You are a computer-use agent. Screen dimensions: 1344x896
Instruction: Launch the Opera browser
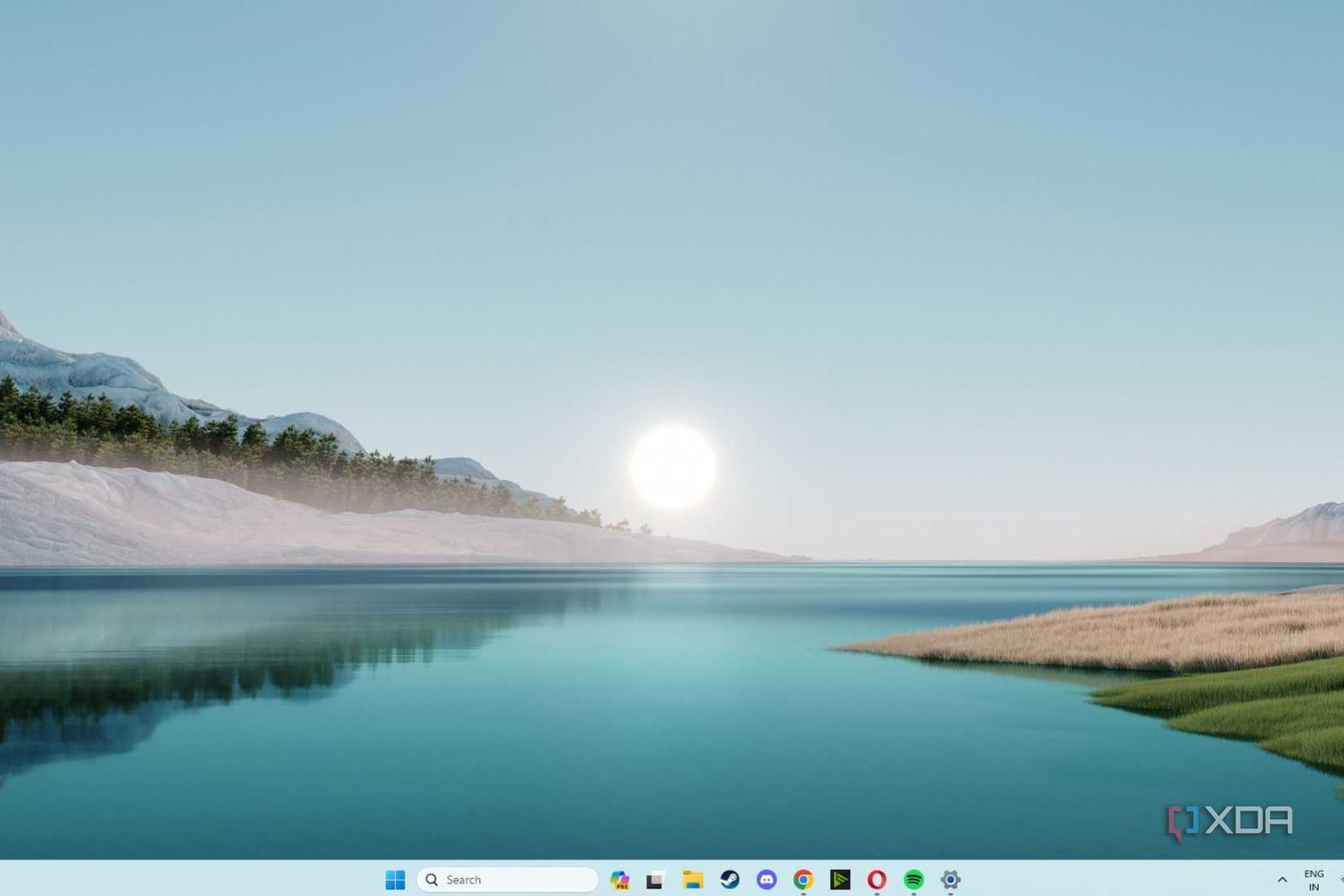877,880
